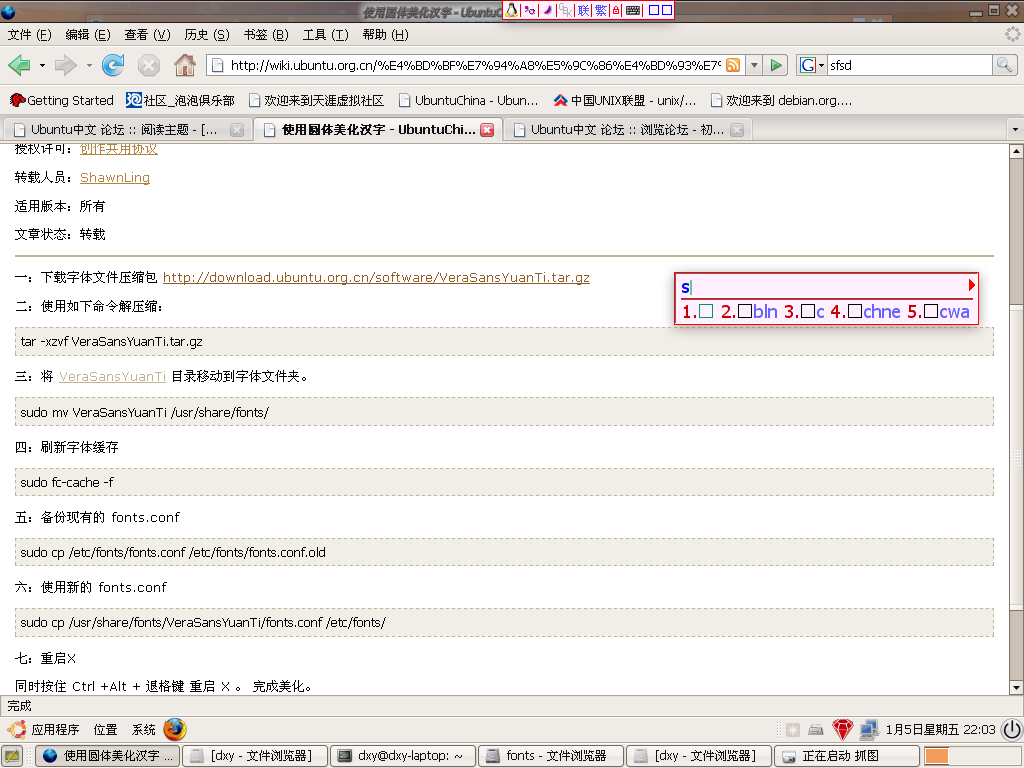Open the VeraSansYuanTi.tar.gz download link

click(376, 278)
